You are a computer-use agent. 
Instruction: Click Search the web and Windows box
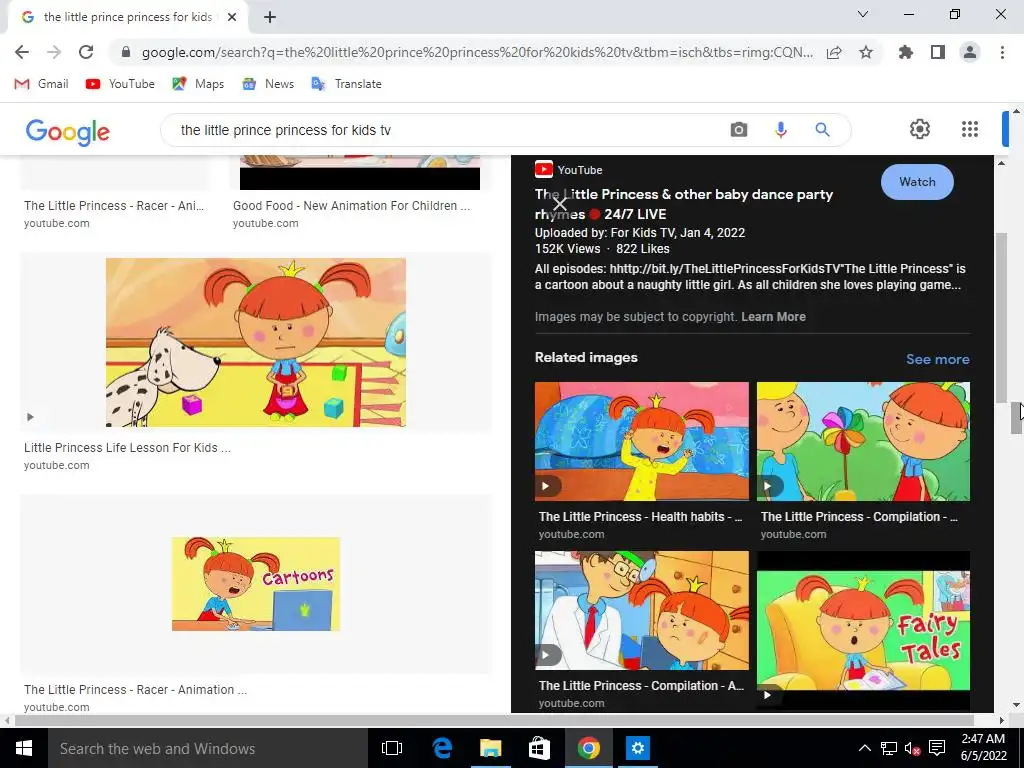tap(208, 748)
